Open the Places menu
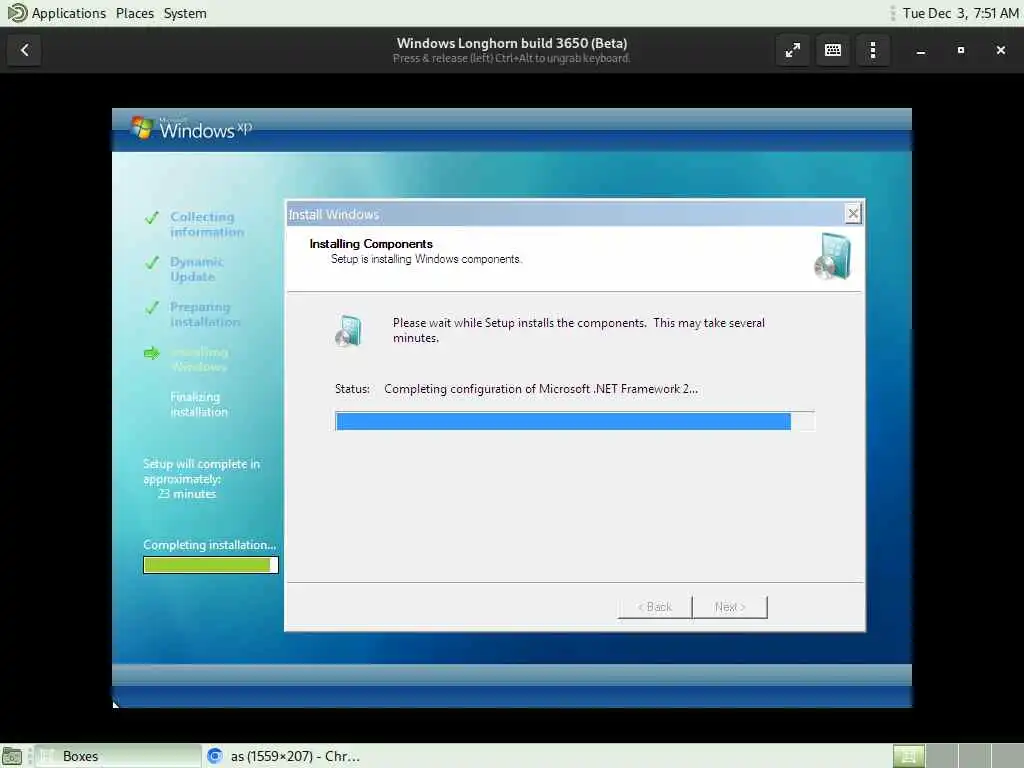Viewport: 1024px width, 768px height. coord(135,13)
